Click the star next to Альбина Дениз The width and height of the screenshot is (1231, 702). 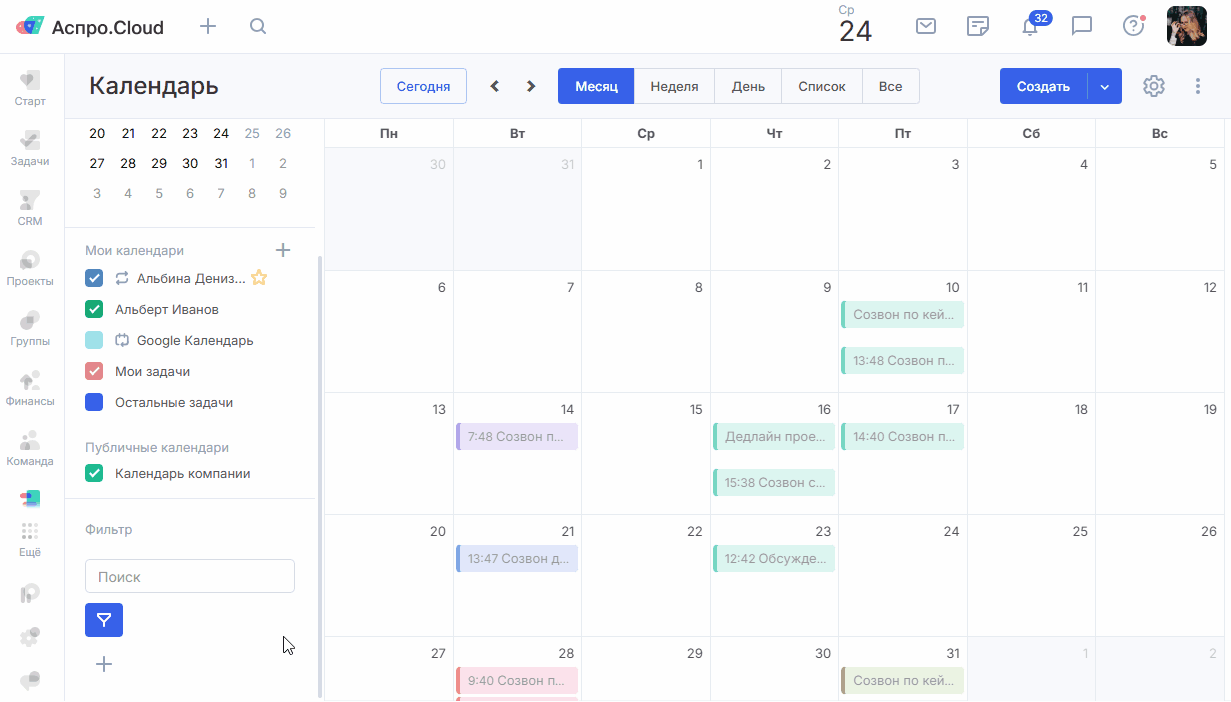(259, 278)
